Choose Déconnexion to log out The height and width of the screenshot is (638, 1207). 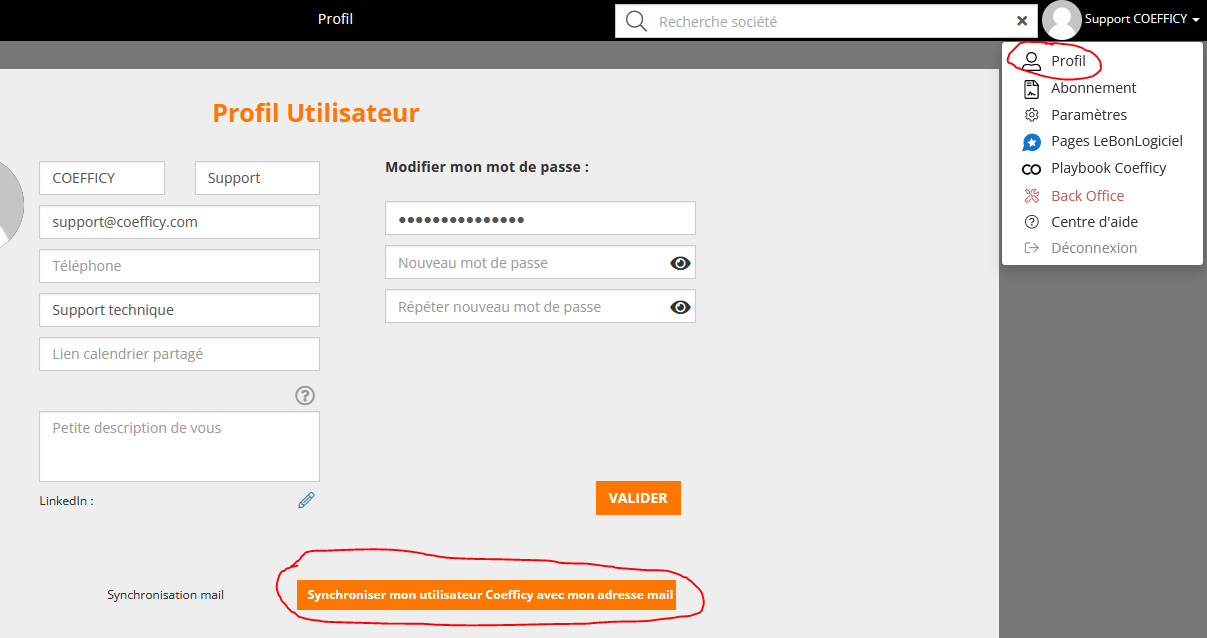point(1094,248)
